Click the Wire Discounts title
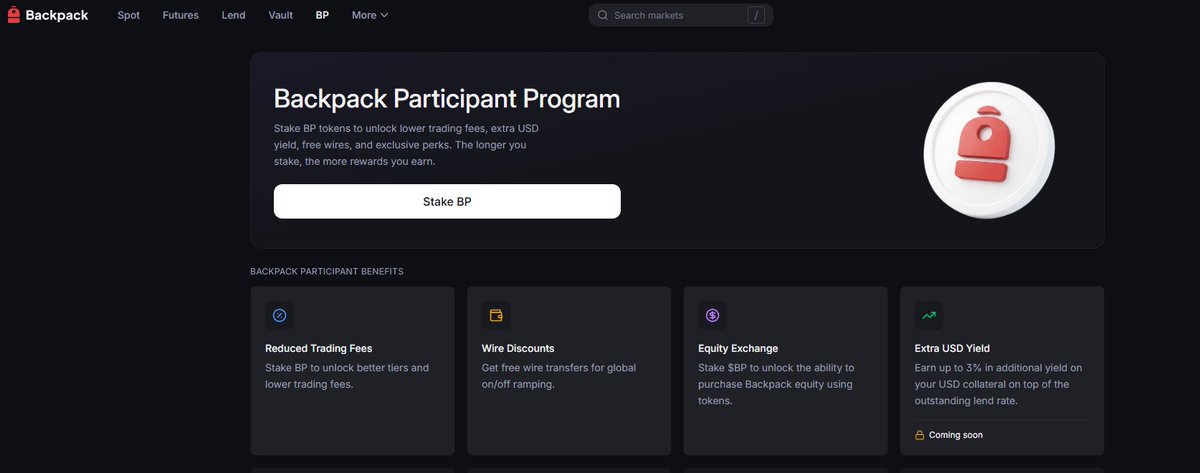Screen dimensions: 1200x473 coord(518,348)
